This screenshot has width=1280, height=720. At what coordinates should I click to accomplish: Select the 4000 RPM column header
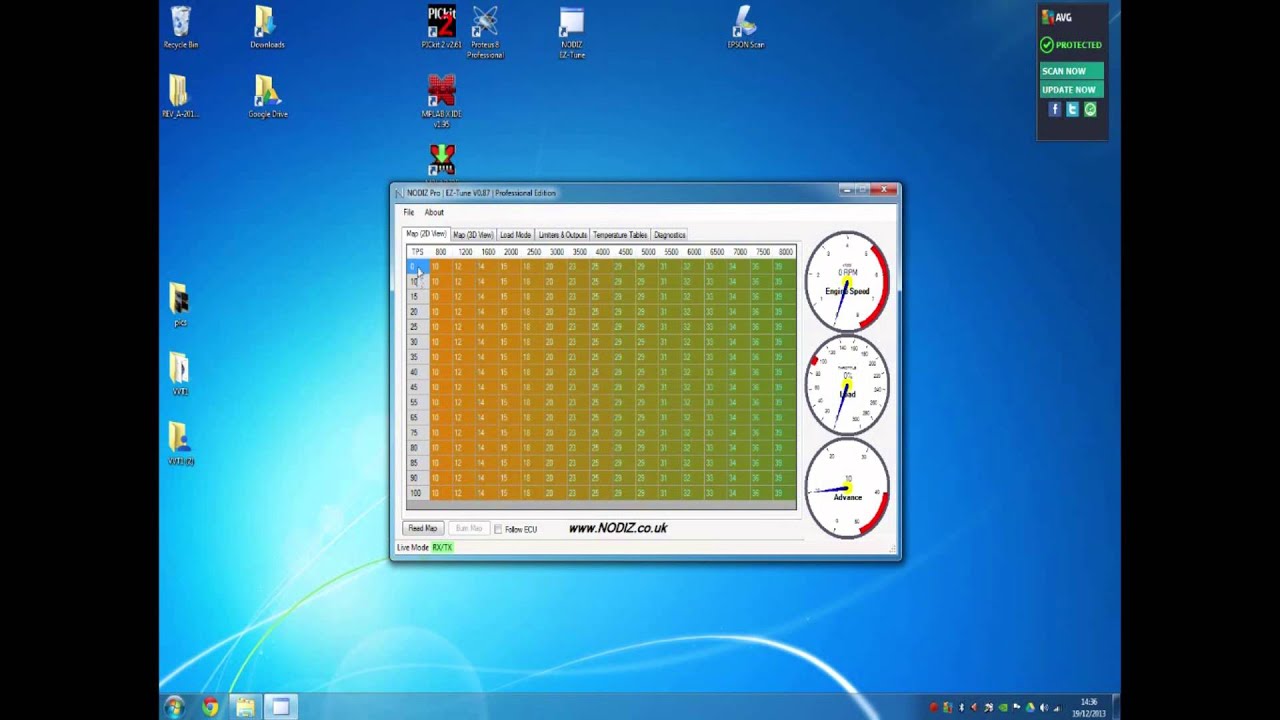click(602, 252)
